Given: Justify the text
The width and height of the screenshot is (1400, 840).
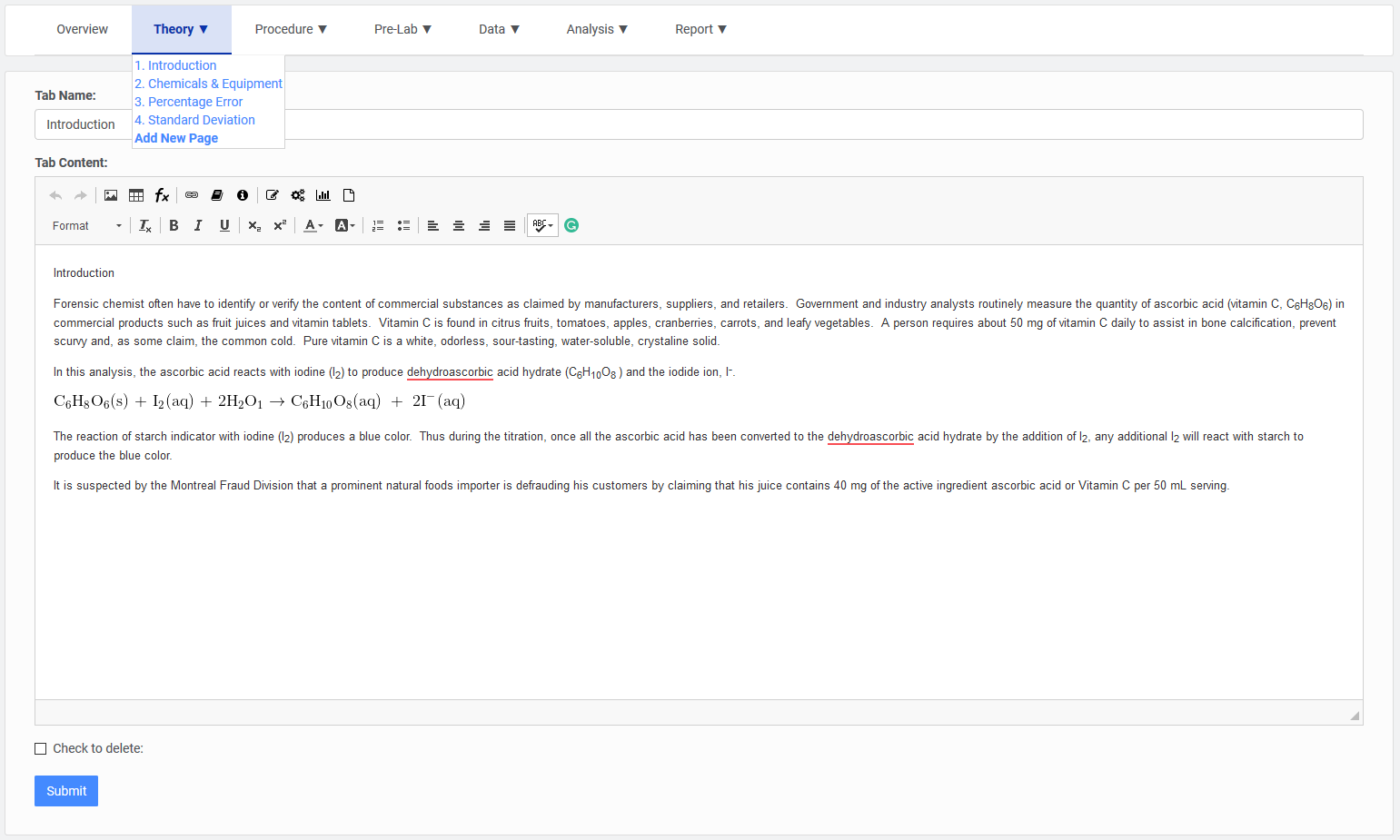Looking at the screenshot, I should [510, 225].
